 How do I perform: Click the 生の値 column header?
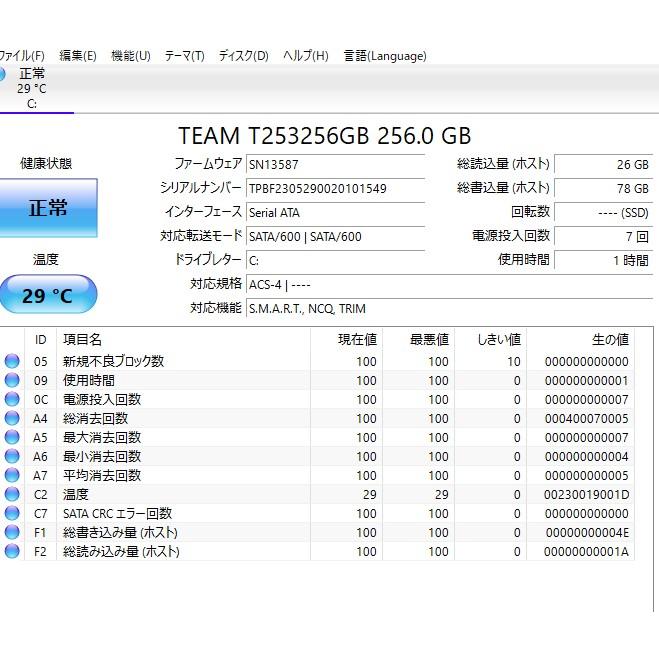point(580,340)
